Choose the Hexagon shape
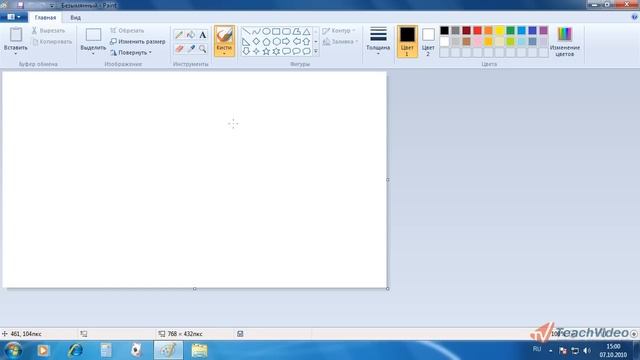This screenshot has height=360, width=640. [x=276, y=41]
